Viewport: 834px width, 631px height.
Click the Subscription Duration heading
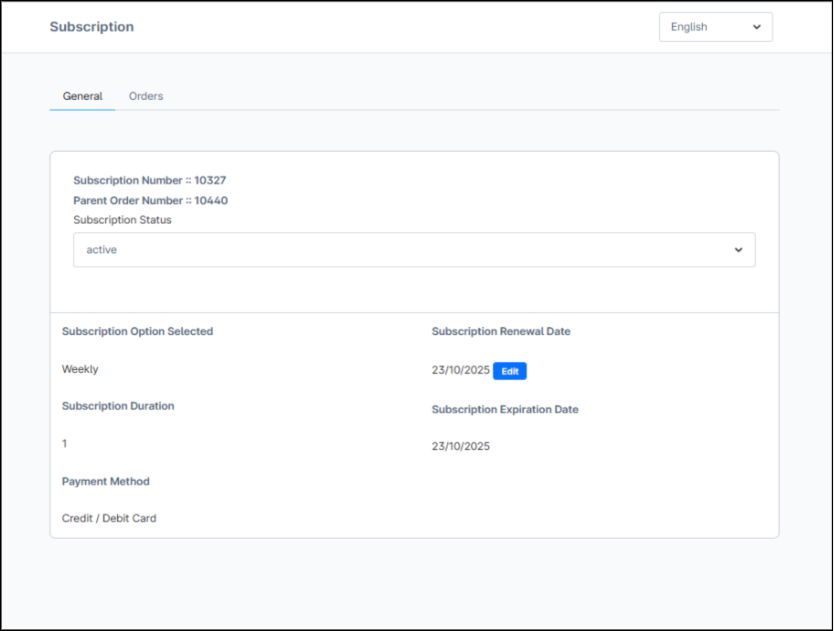[118, 406]
